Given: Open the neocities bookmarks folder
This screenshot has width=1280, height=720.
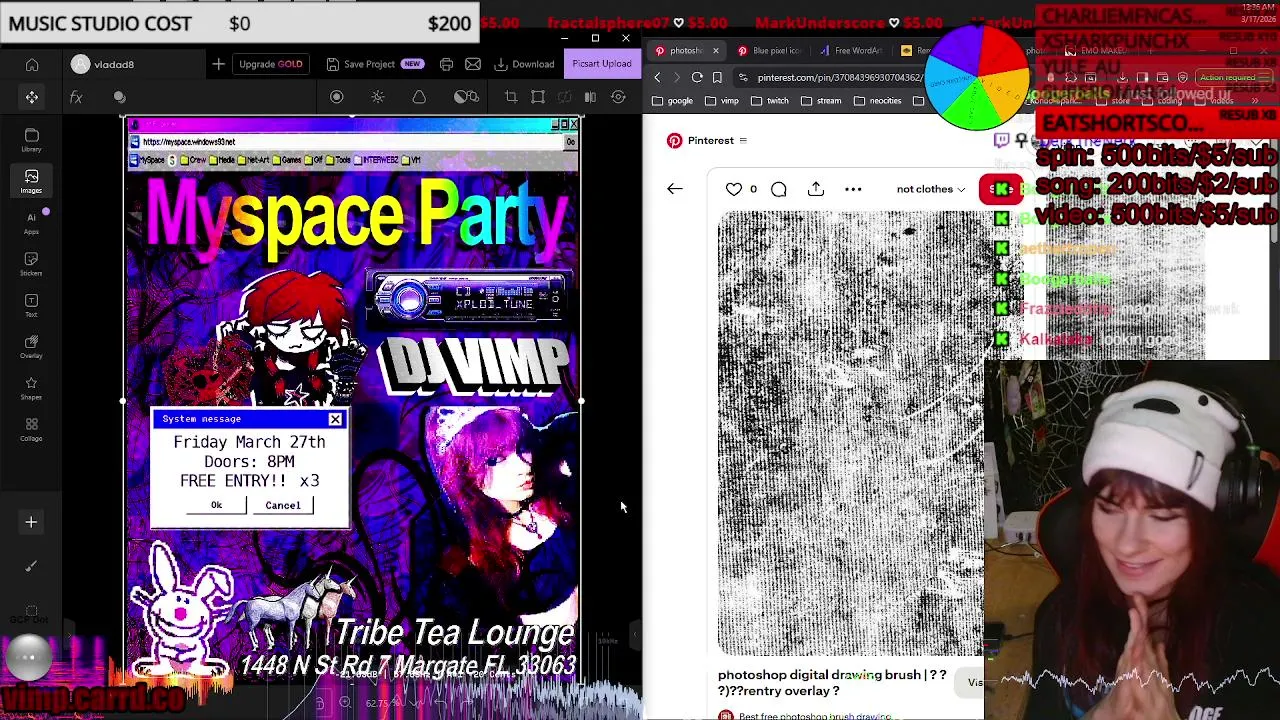Looking at the screenshot, I should (x=877, y=101).
